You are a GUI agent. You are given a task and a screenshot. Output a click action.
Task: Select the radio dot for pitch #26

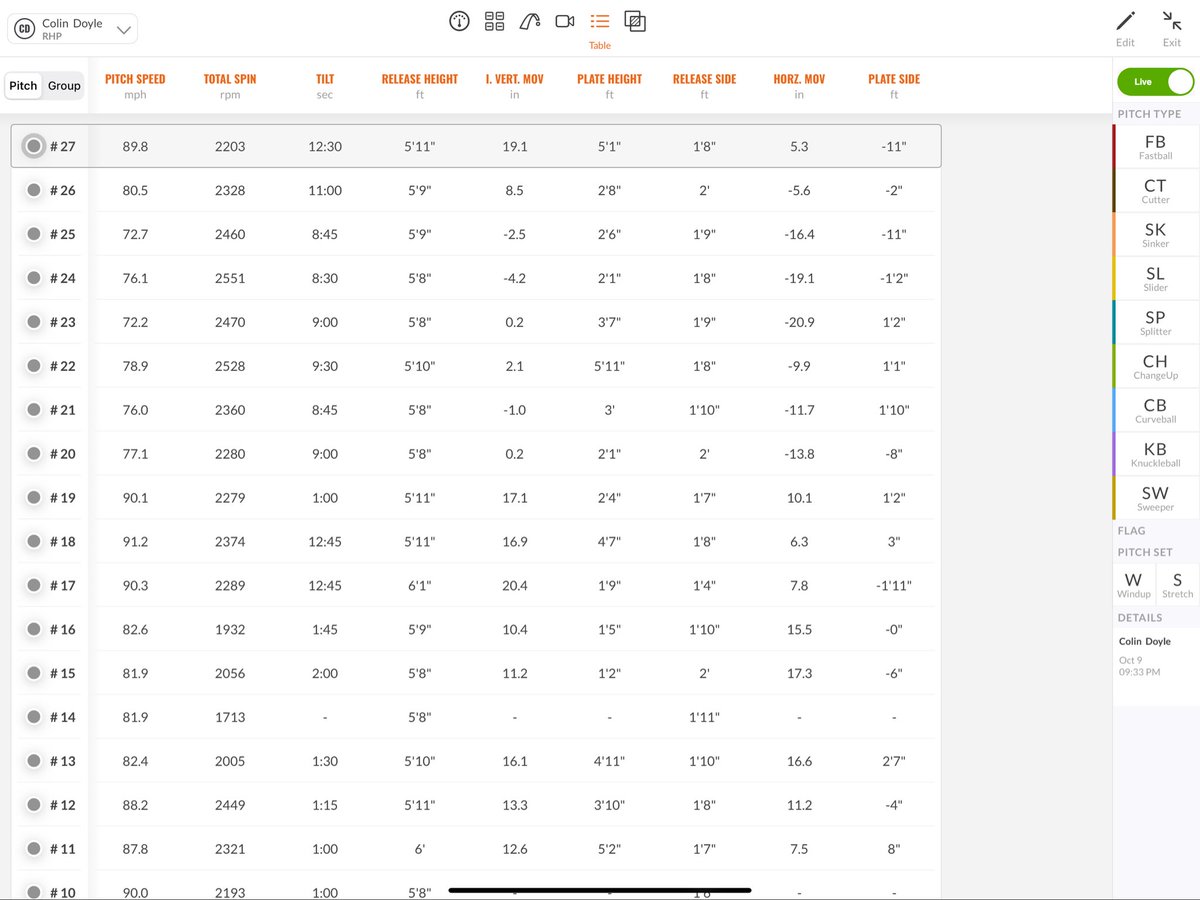[34, 190]
